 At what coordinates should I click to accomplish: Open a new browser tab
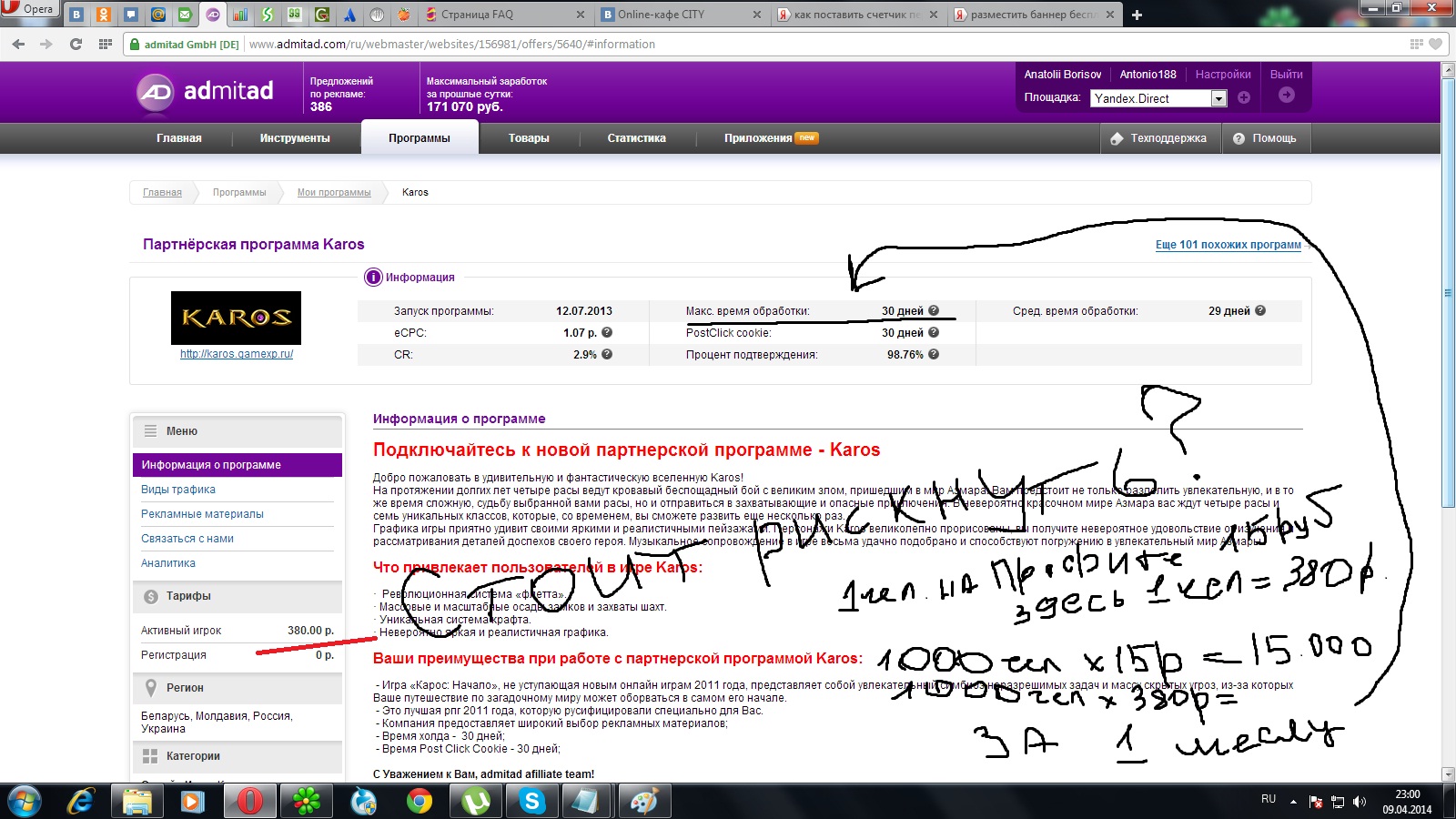tap(1137, 15)
